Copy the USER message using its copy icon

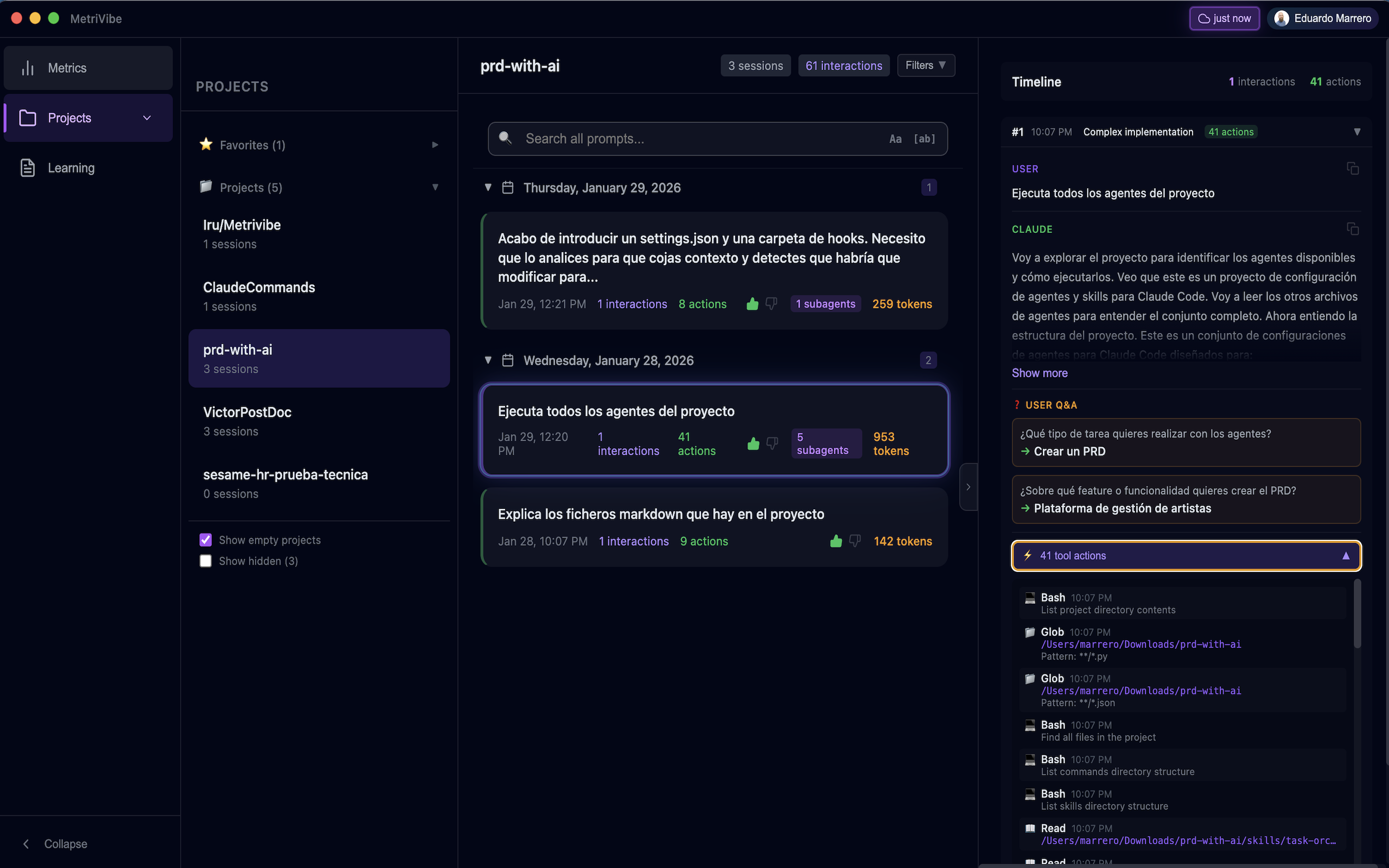click(x=1353, y=168)
